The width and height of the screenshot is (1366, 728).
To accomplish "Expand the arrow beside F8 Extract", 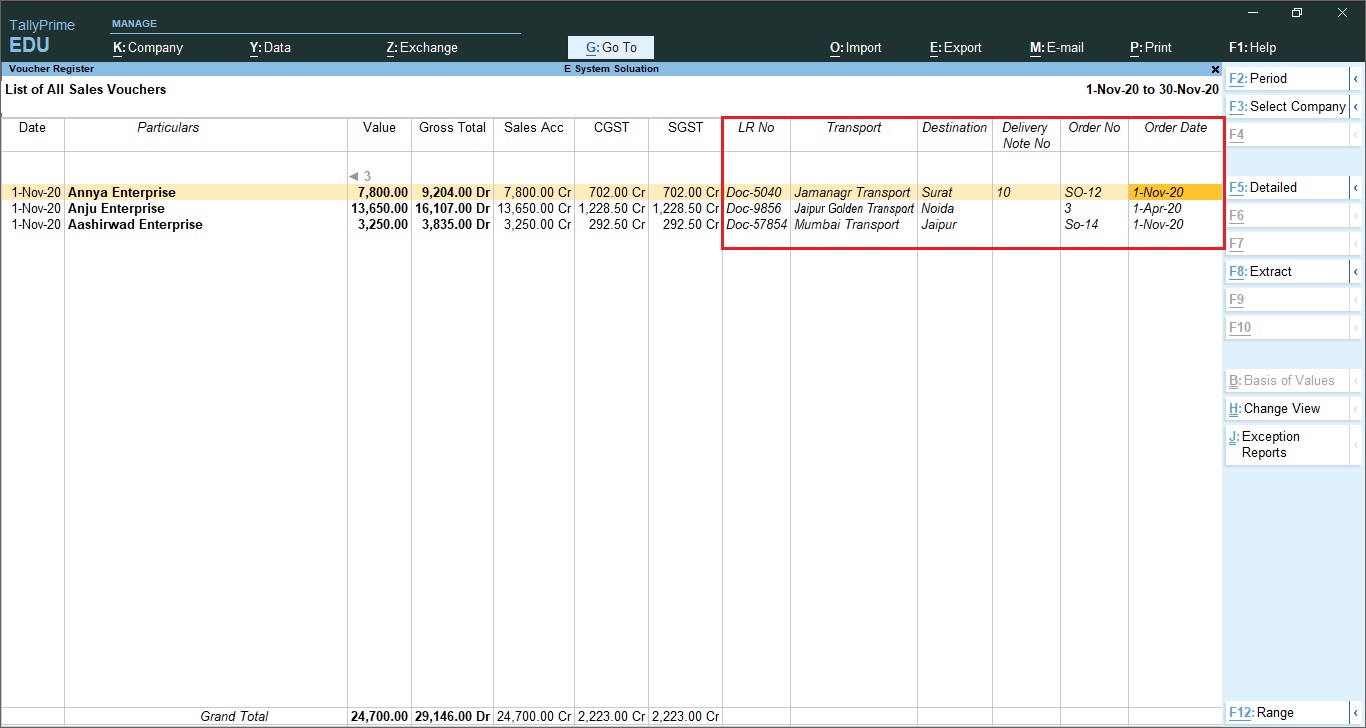I will pos(1355,271).
